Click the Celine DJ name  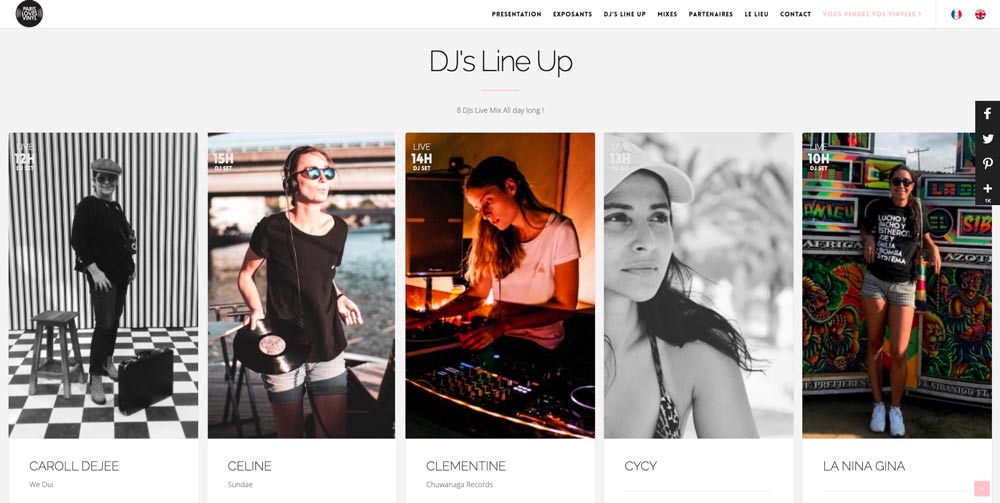click(249, 466)
